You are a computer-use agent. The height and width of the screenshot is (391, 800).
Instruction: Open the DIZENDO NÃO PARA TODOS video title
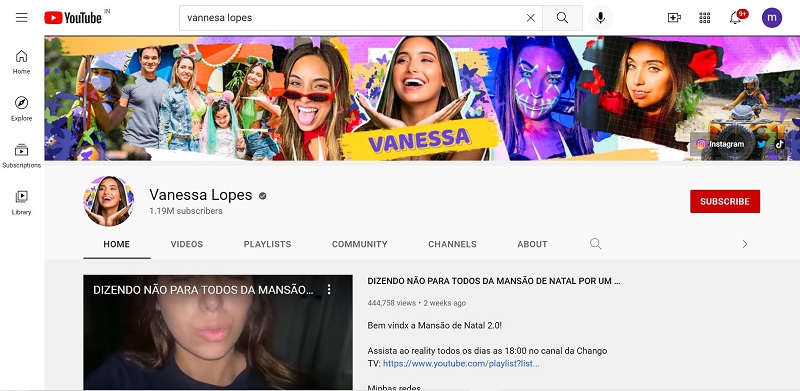tap(494, 281)
